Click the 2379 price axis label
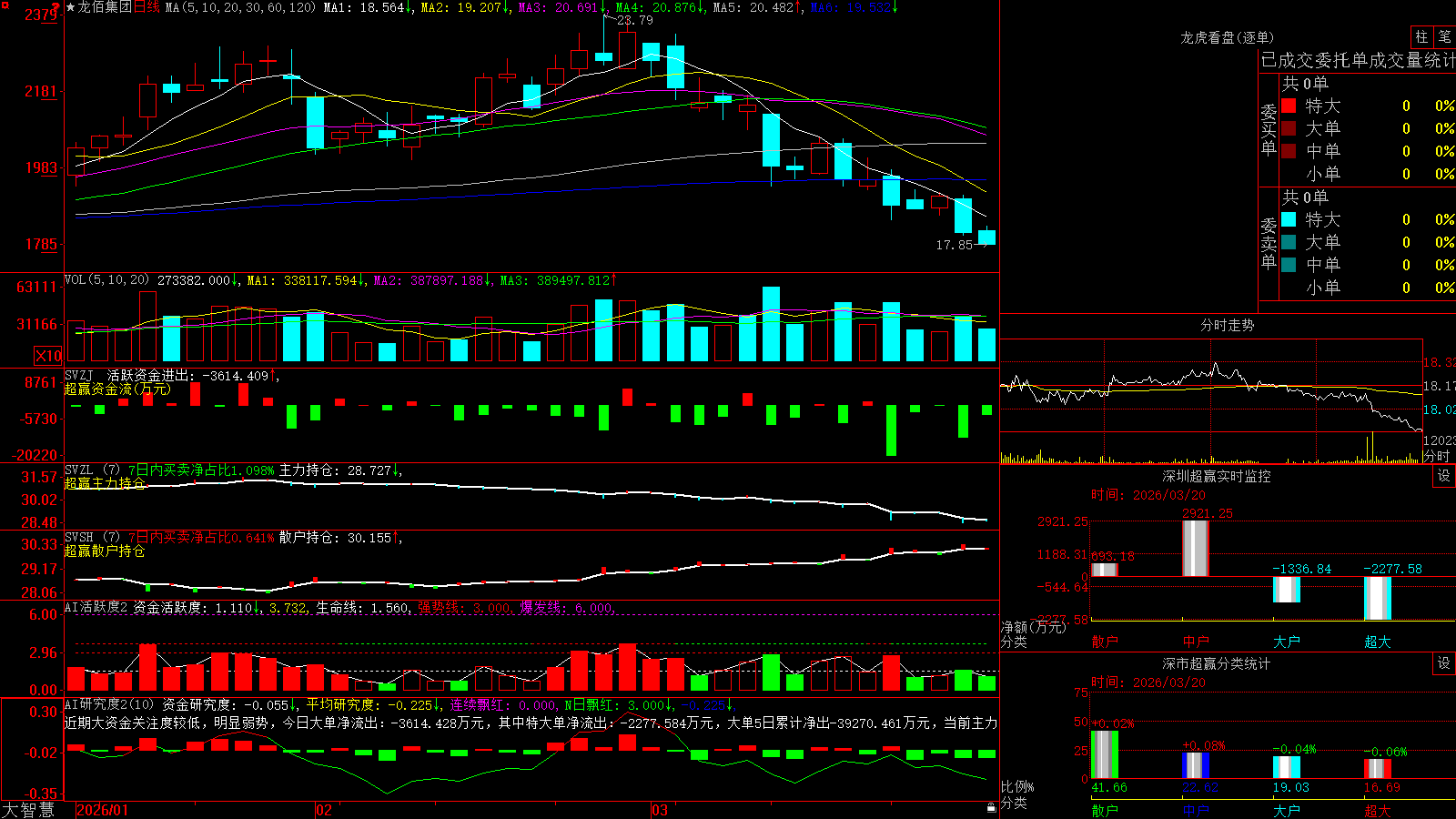The width and height of the screenshot is (1456, 819). pos(41,15)
